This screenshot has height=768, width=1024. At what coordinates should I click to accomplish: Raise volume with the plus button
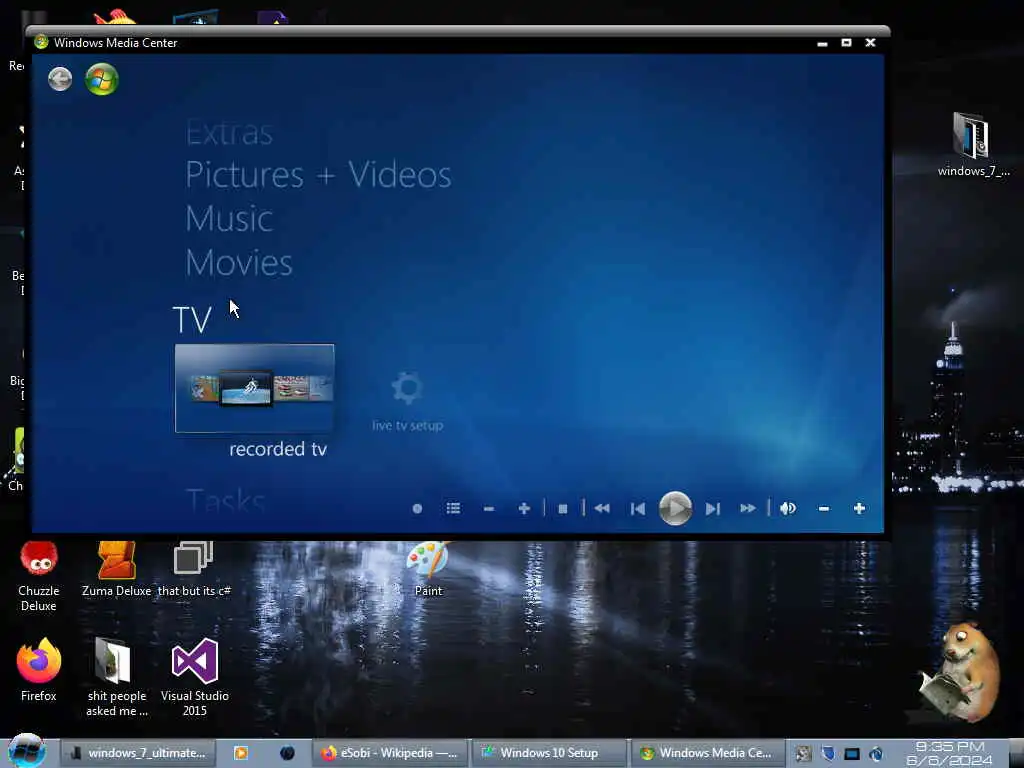click(859, 509)
